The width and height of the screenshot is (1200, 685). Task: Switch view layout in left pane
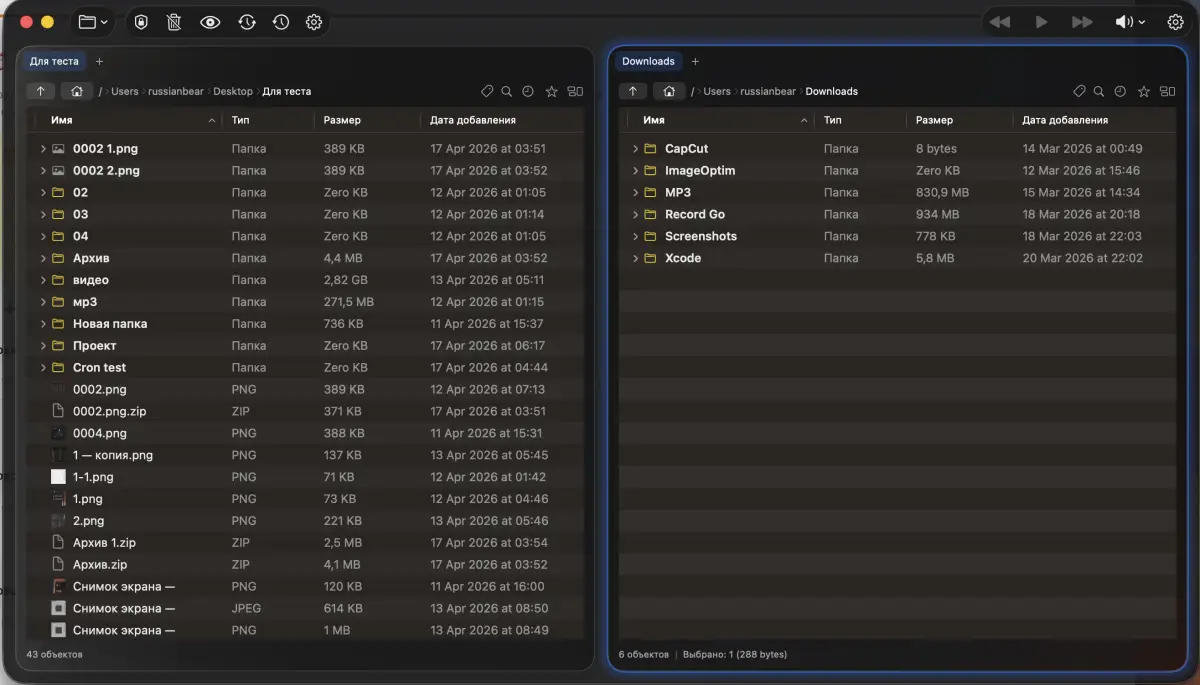point(575,91)
